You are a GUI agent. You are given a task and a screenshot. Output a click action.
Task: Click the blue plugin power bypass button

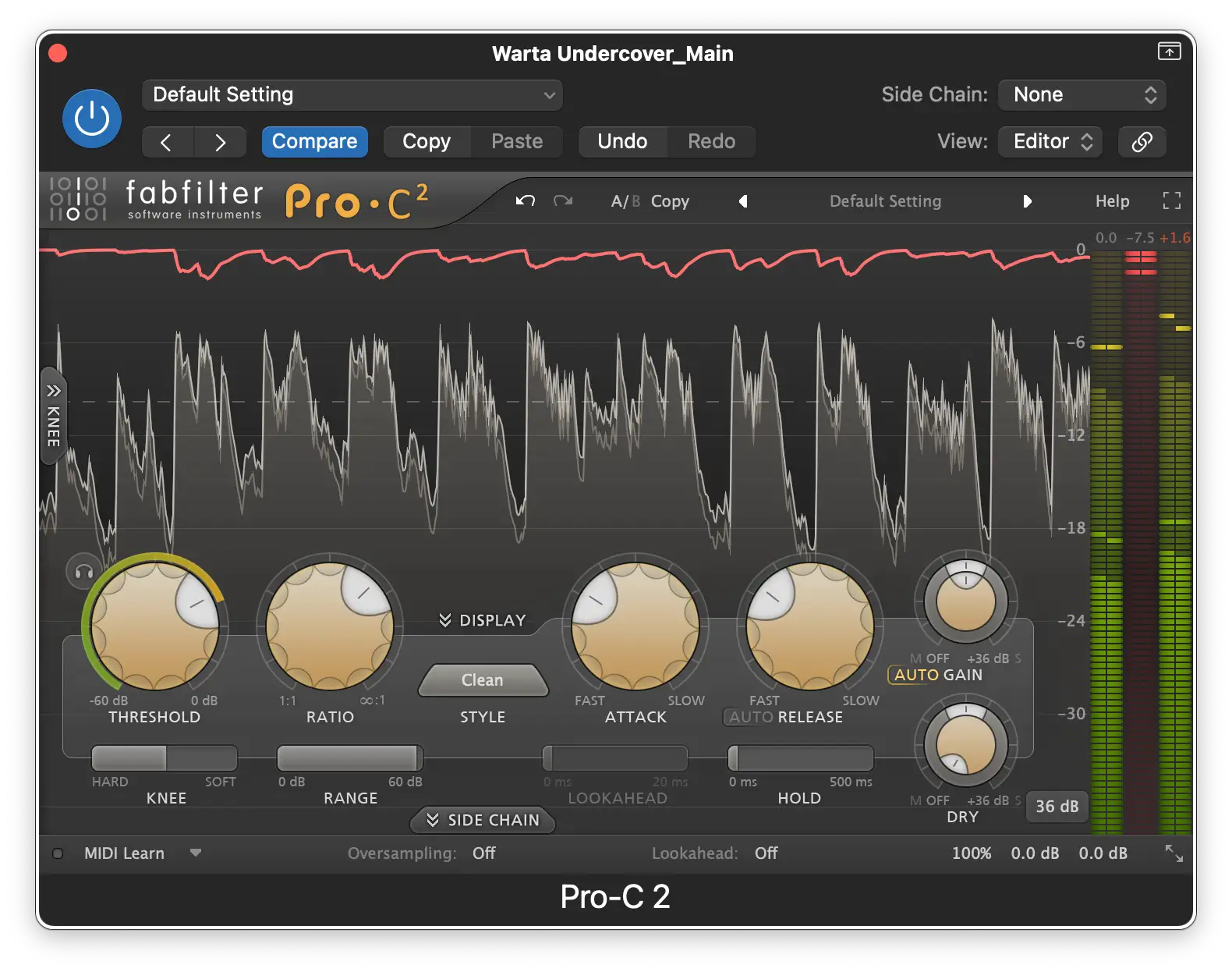(92, 119)
